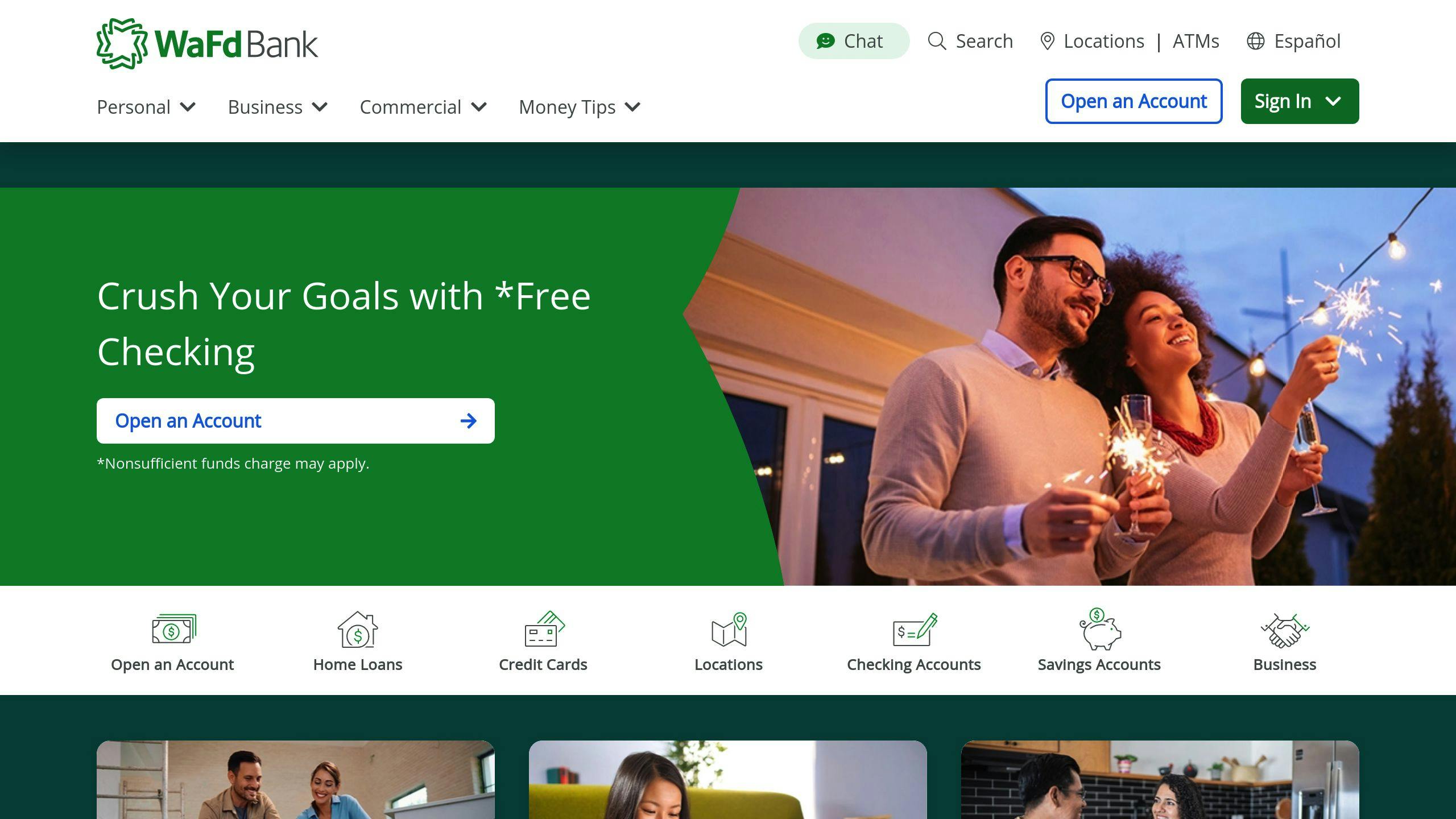
Task: Open the Money Tips menu
Action: click(x=580, y=107)
